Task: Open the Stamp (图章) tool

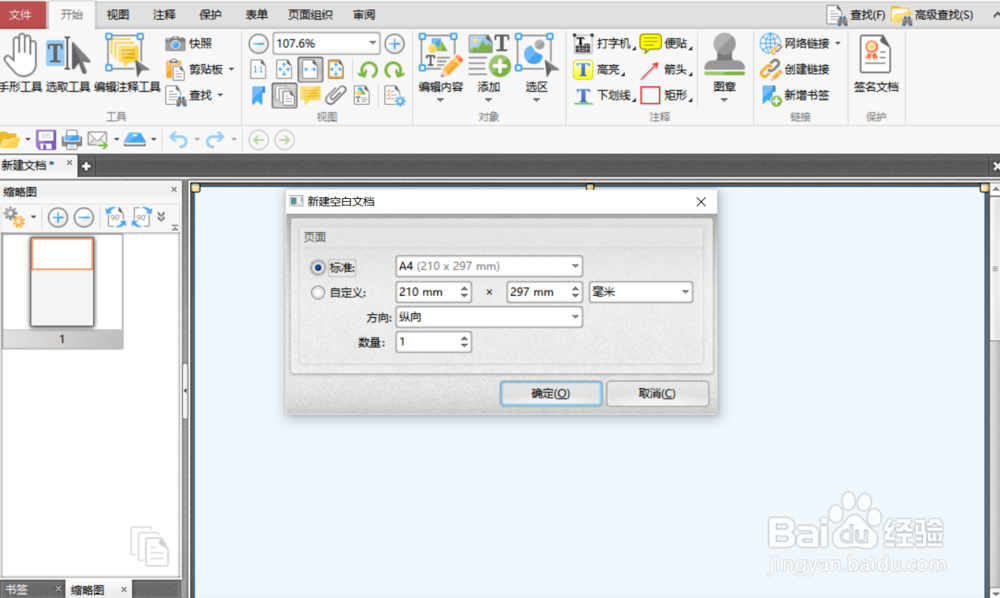Action: tap(724, 67)
